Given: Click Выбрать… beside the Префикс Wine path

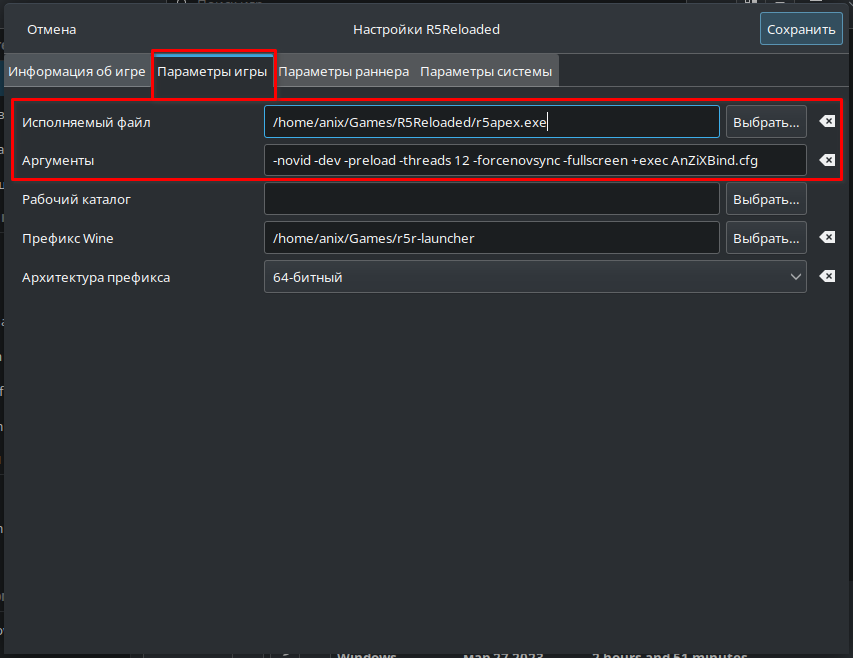Looking at the screenshot, I should tap(766, 238).
